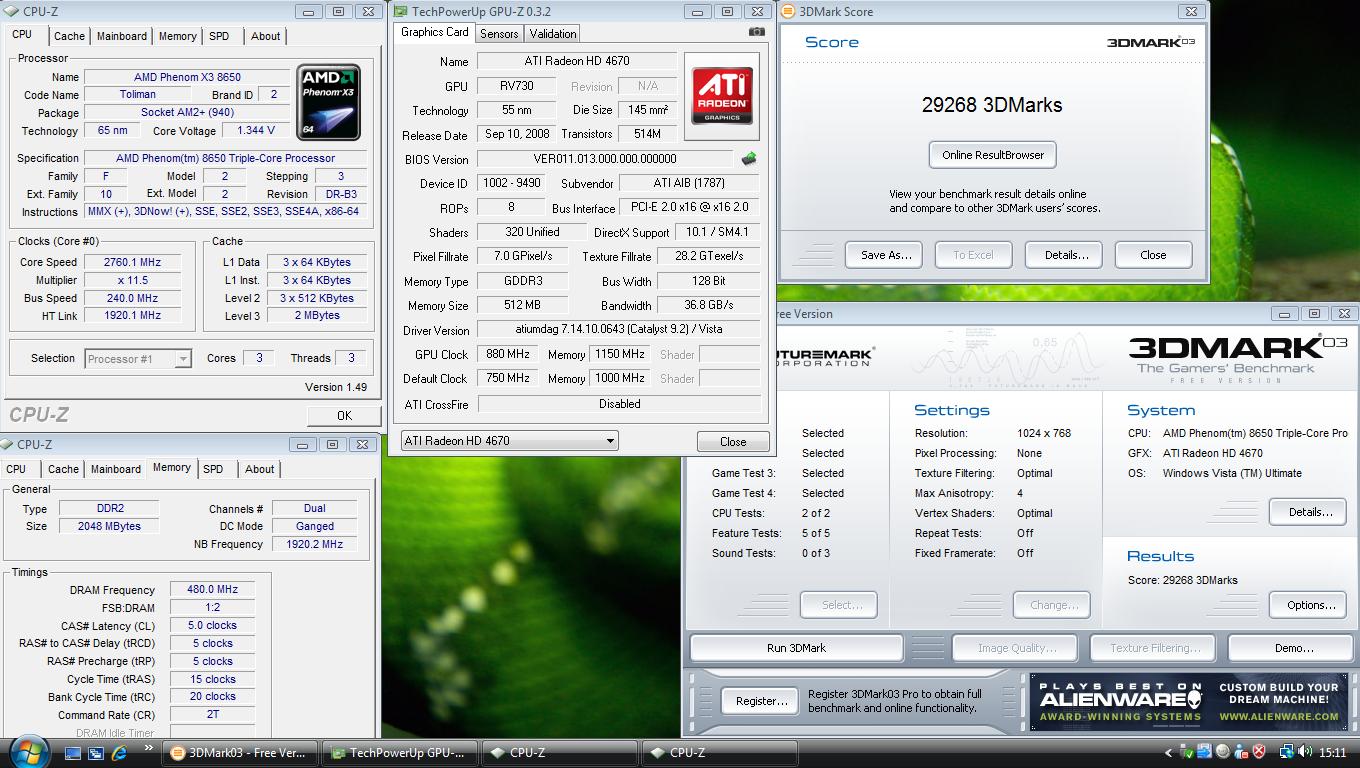Click the 29268 3DMarks score text

[x=992, y=105]
